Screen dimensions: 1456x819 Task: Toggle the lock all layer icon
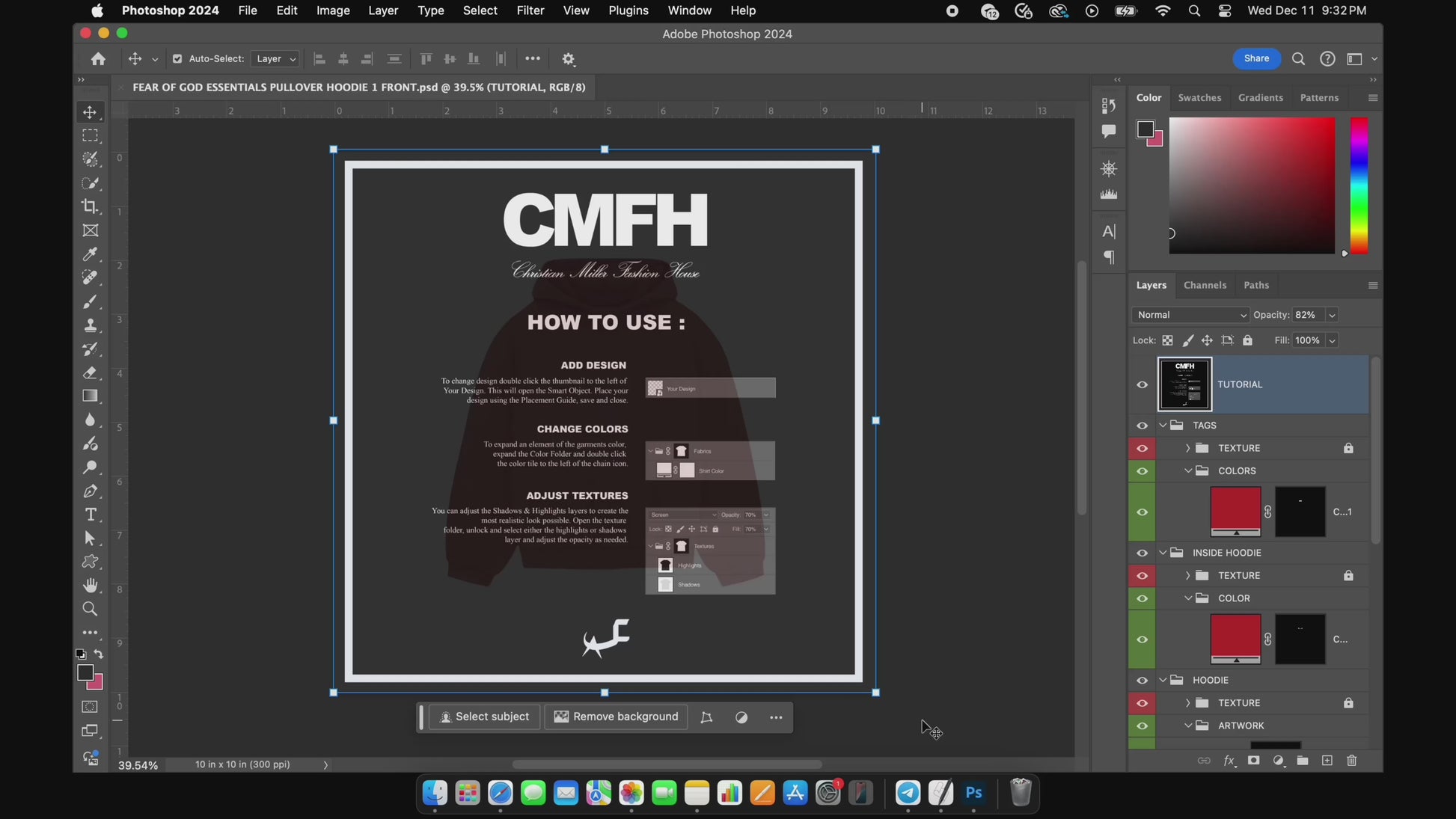tap(1247, 340)
